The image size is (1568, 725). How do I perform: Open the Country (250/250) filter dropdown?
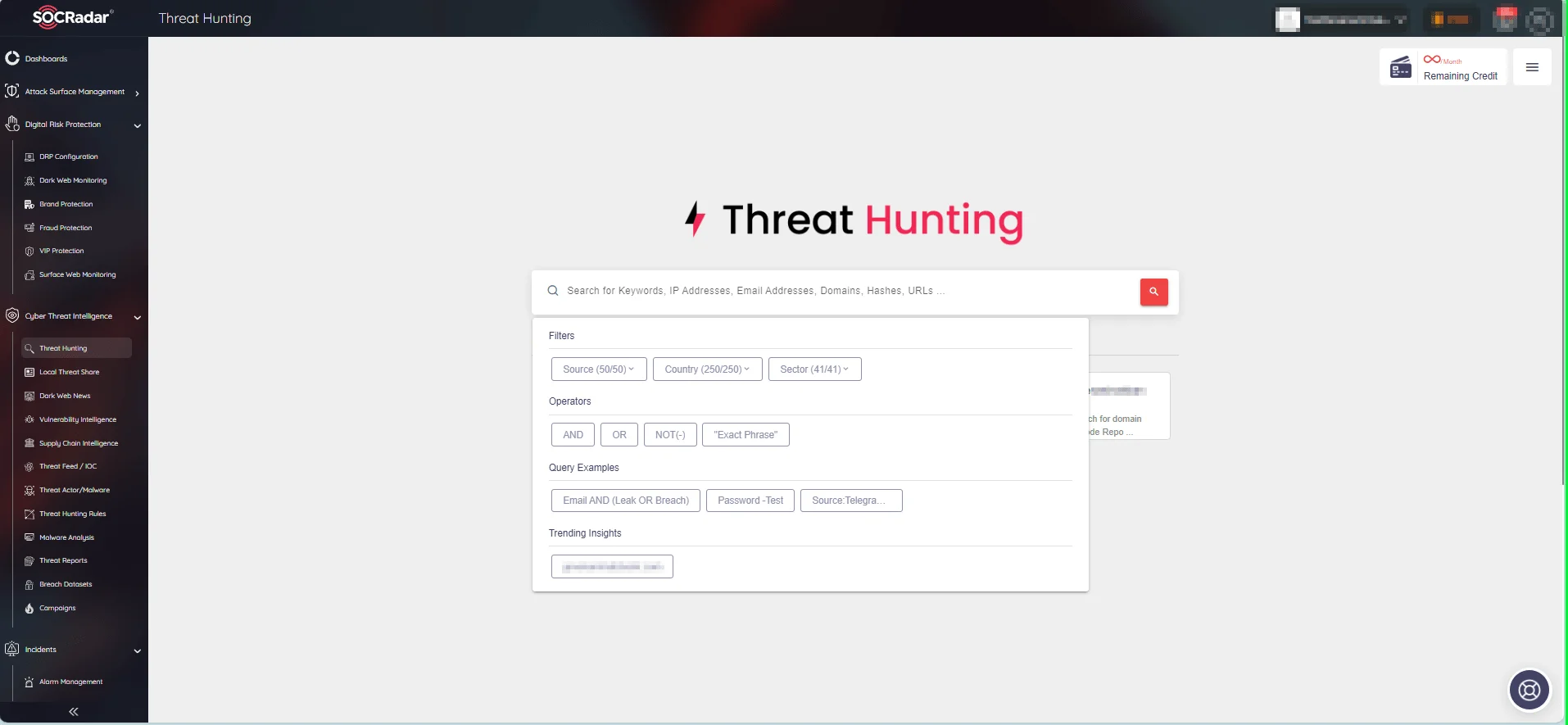[x=708, y=369]
